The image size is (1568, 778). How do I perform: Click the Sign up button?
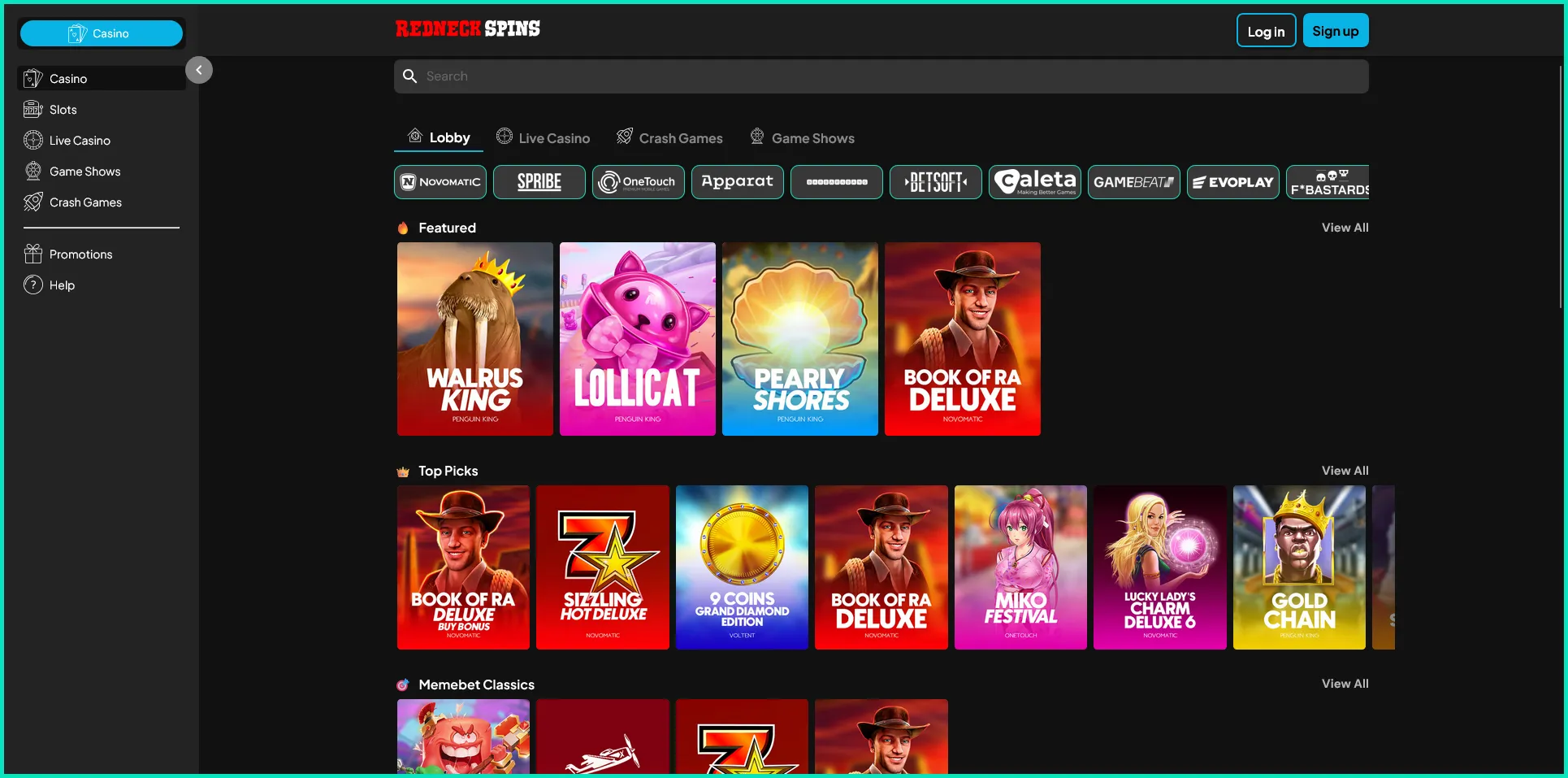1336,31
